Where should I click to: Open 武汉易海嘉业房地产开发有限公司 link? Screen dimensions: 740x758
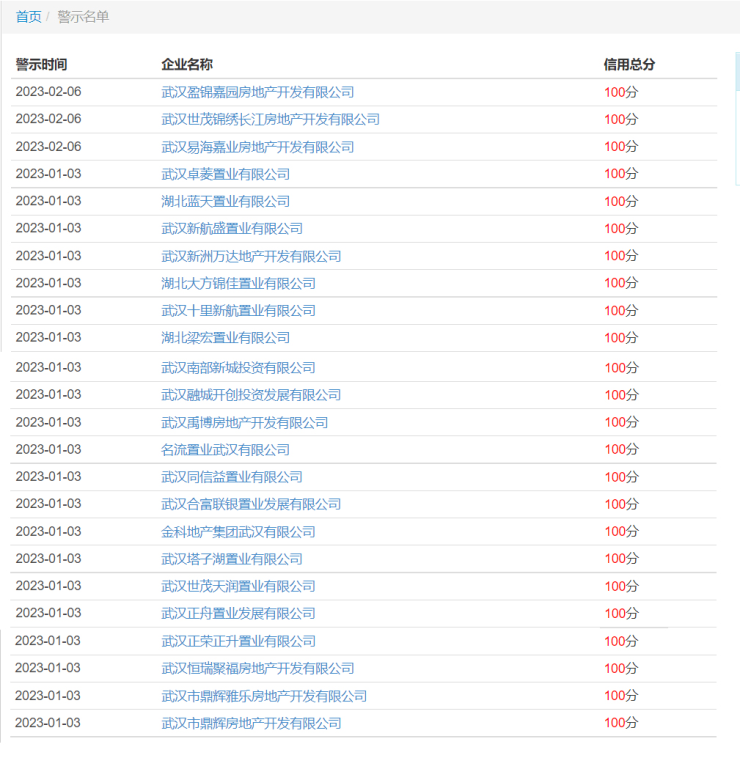coord(258,146)
